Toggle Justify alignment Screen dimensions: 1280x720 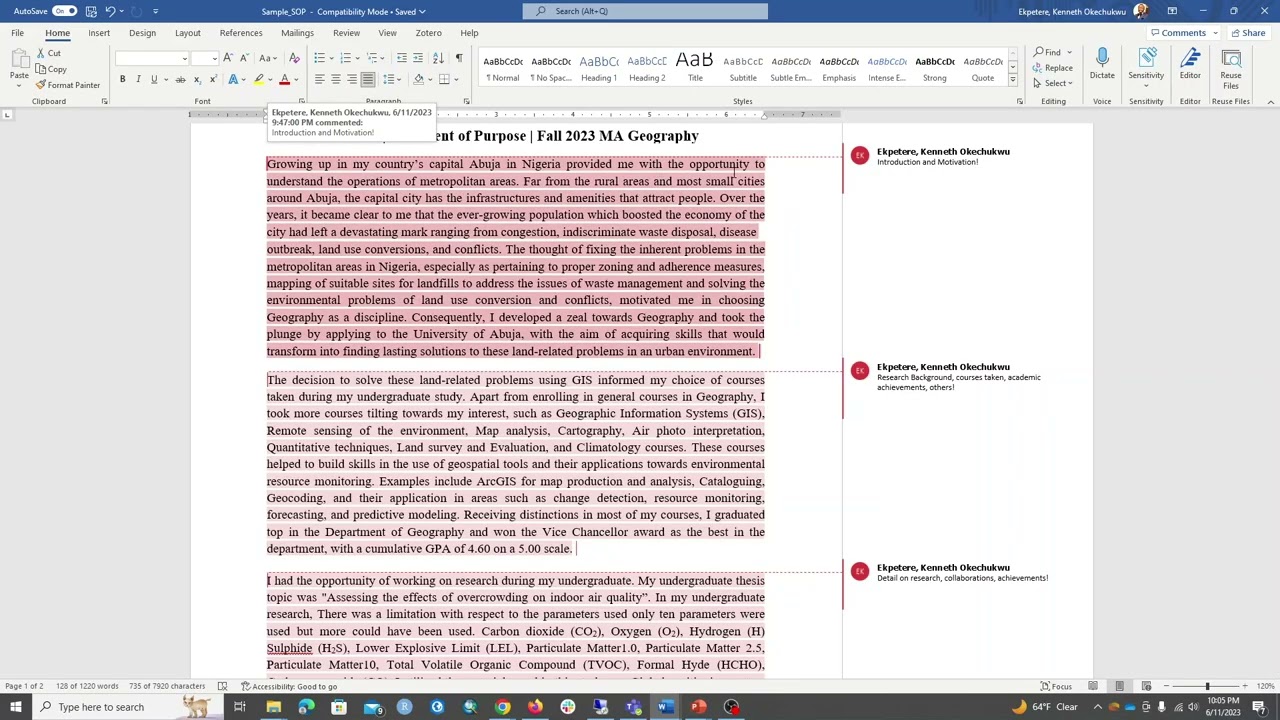click(x=368, y=79)
